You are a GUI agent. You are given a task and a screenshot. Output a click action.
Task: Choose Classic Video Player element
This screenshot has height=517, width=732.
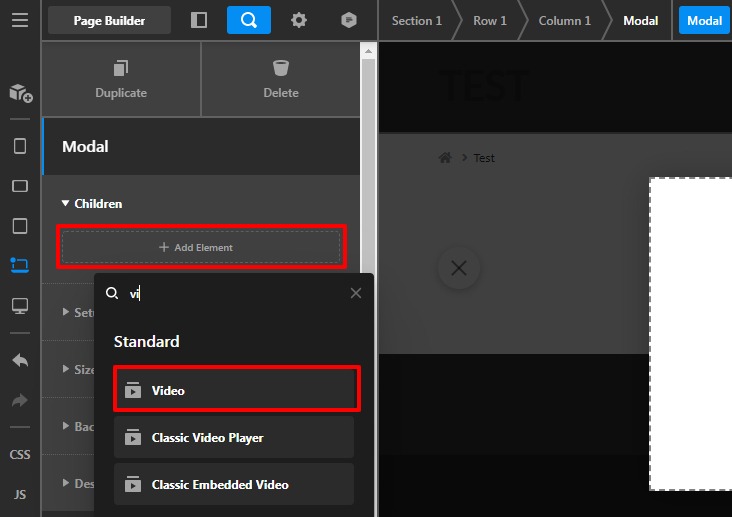[233, 437]
